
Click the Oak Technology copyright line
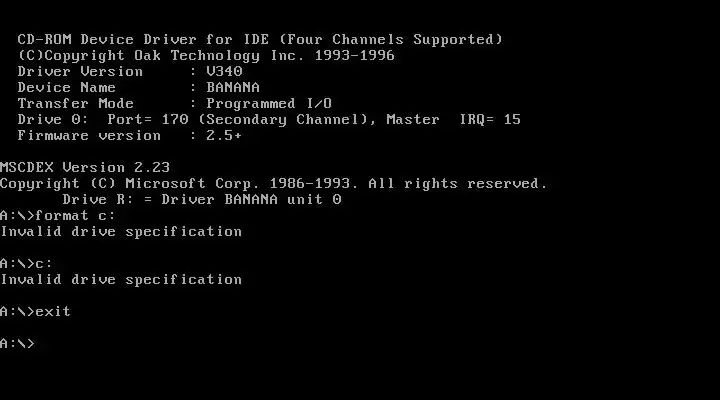click(x=206, y=56)
